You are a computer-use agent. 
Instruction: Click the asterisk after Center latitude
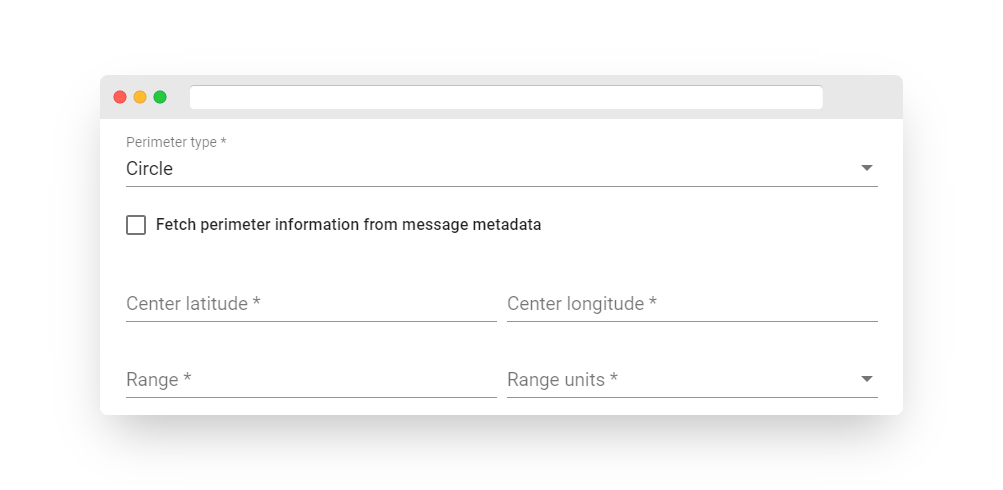click(x=257, y=302)
